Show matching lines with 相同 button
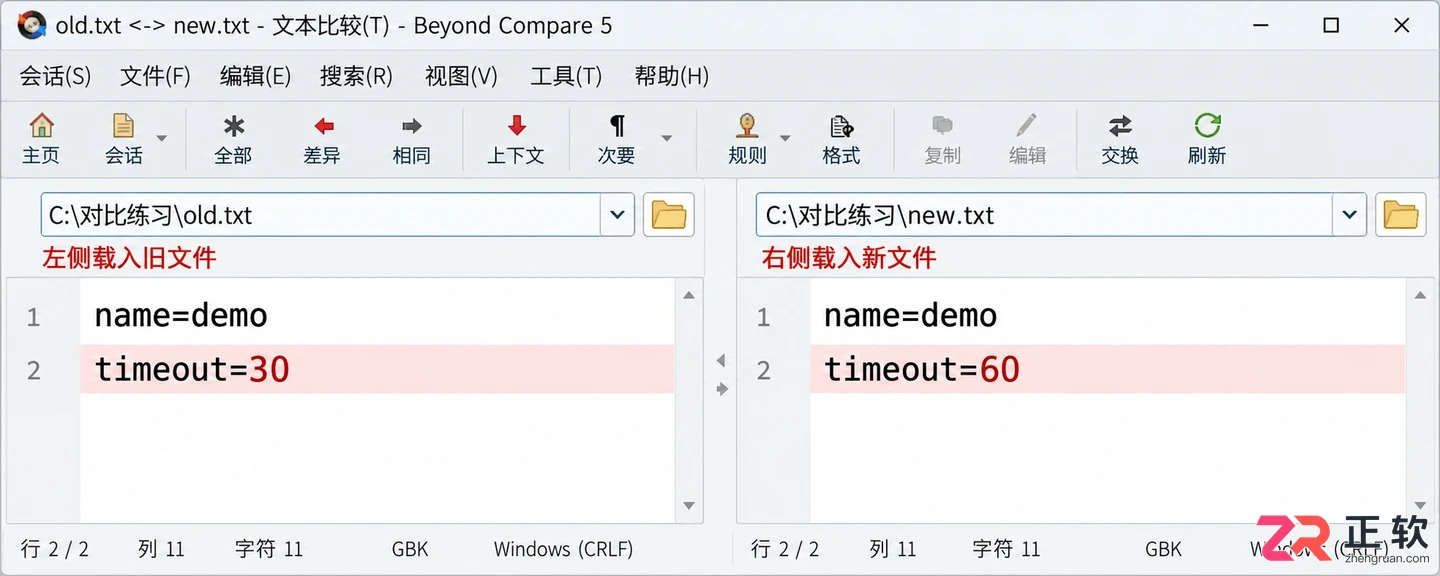The height and width of the screenshot is (576, 1440). (411, 138)
